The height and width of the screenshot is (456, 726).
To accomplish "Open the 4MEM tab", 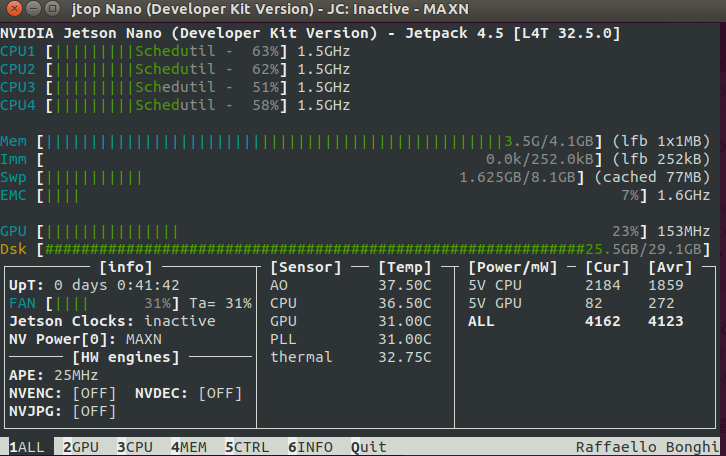I will [x=189, y=447].
